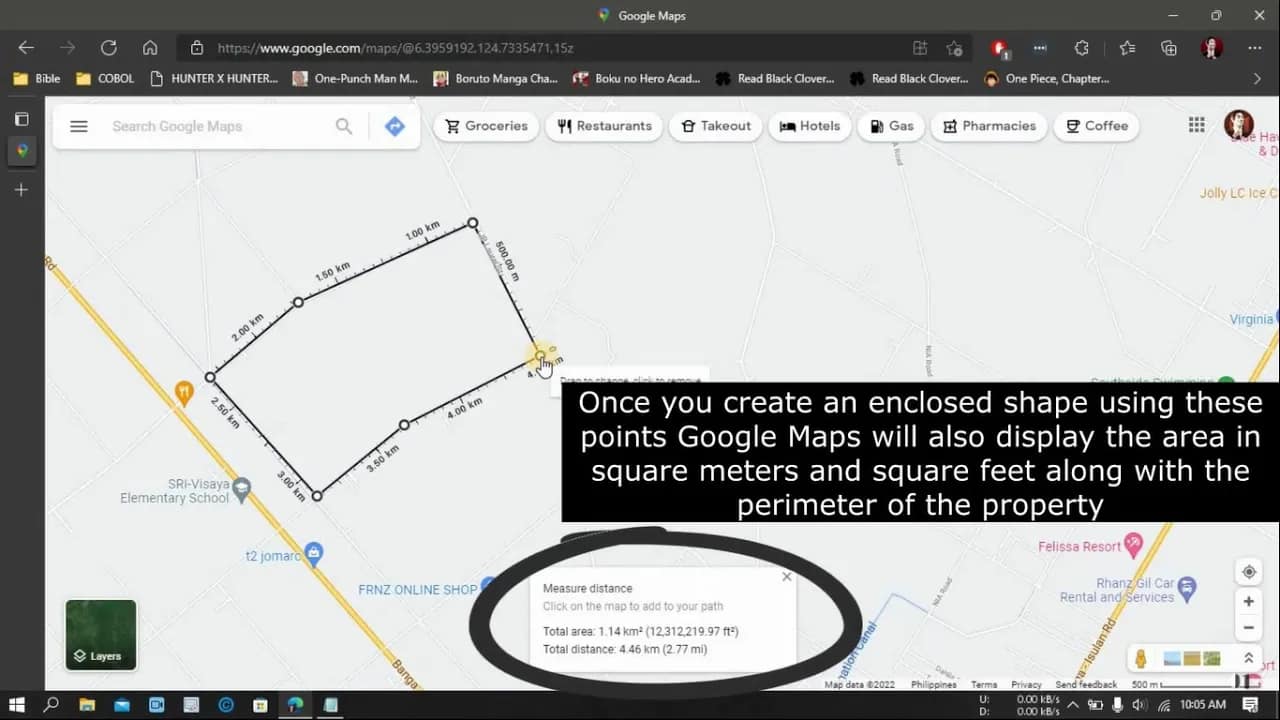1280x720 pixels.
Task: Close the Measure distance panel
Action: tap(786, 577)
